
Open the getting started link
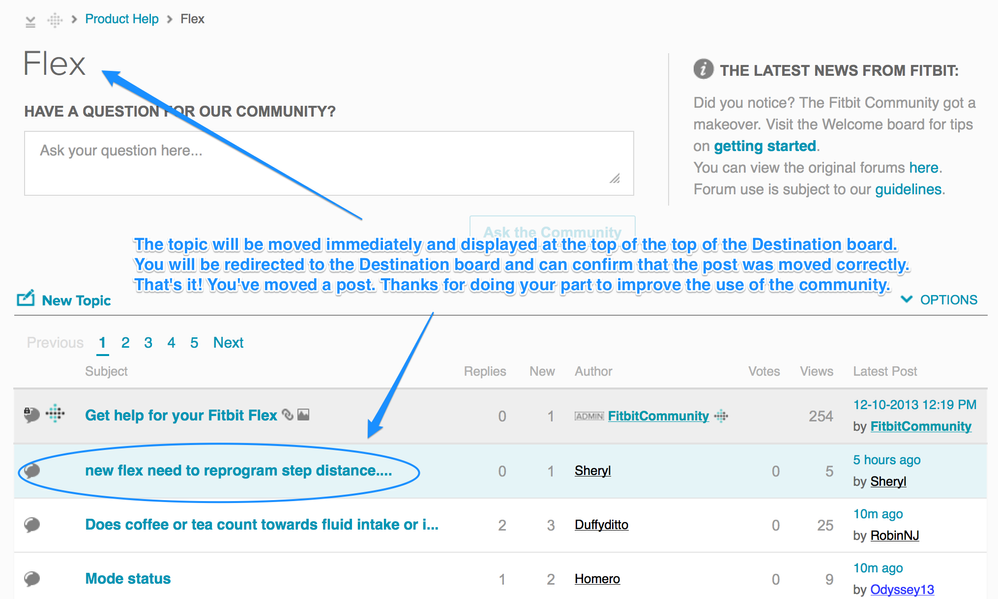765,146
